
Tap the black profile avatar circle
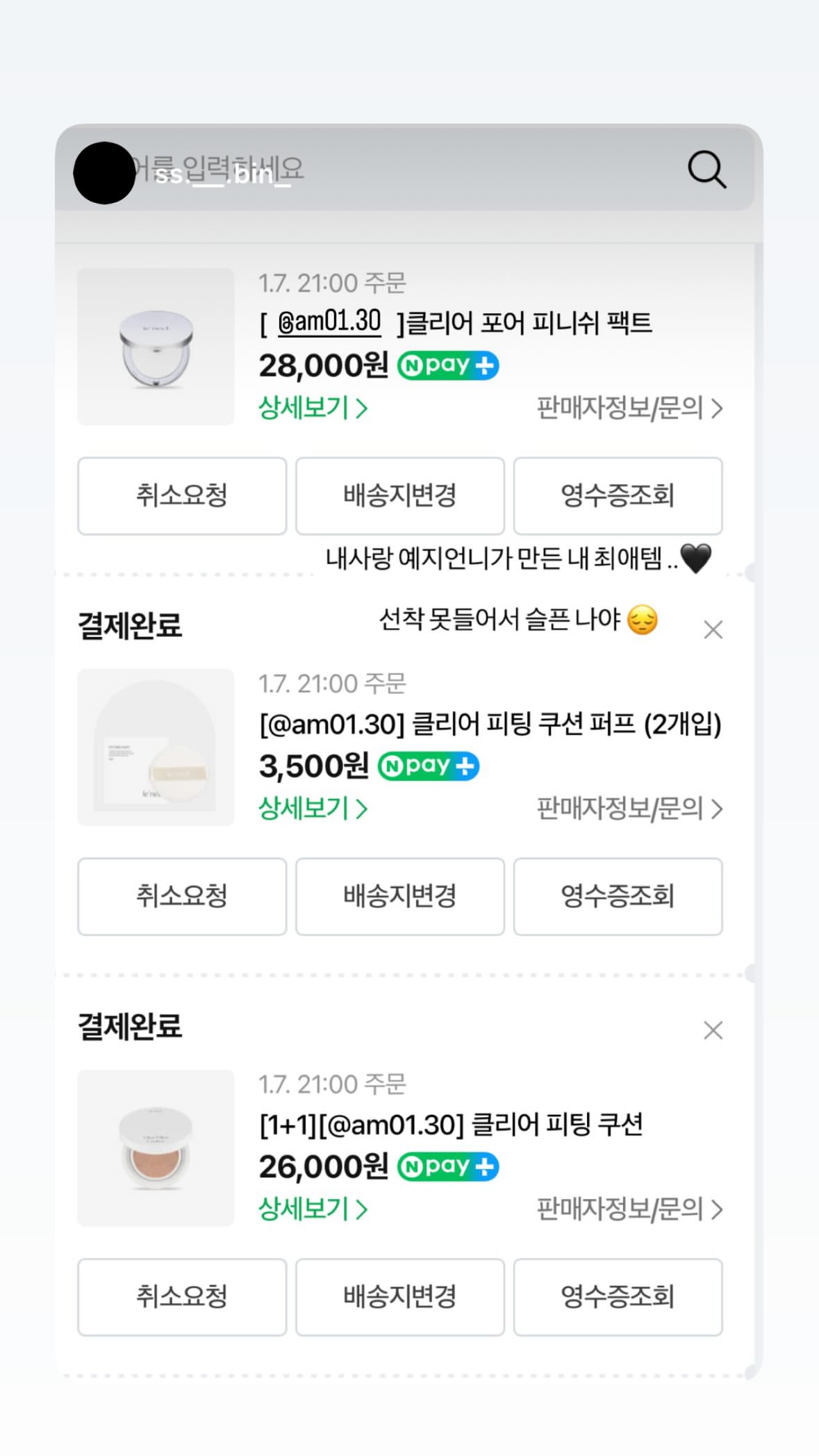pos(104,173)
